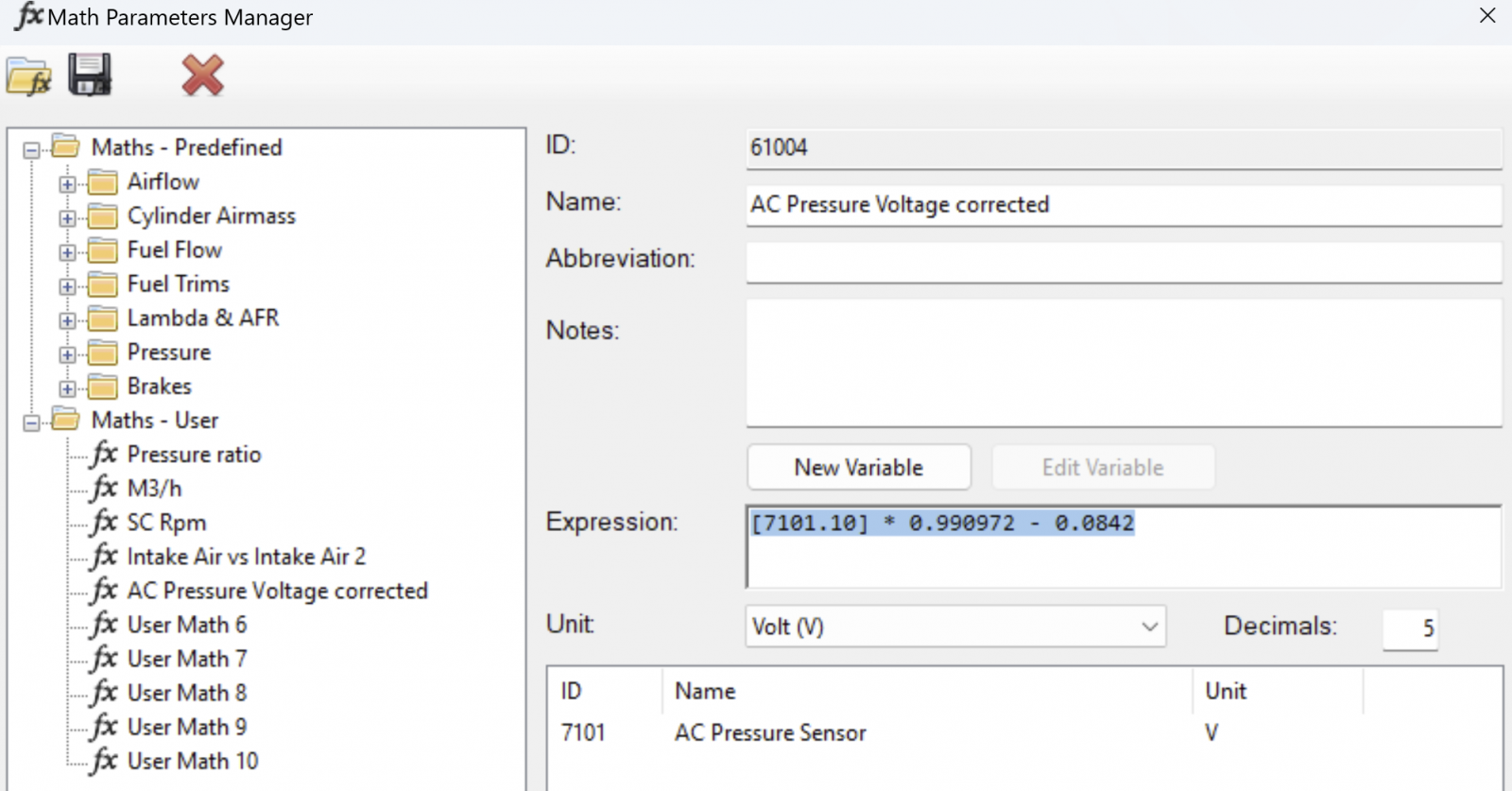Open math file folder icon
Screen dimensions: 1512x791
28,77
